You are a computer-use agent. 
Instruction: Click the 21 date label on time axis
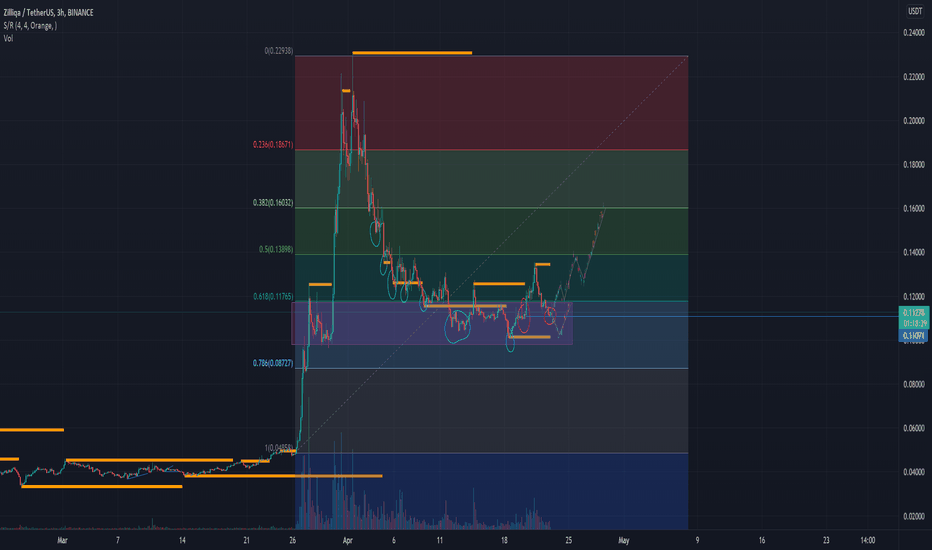tap(247, 540)
